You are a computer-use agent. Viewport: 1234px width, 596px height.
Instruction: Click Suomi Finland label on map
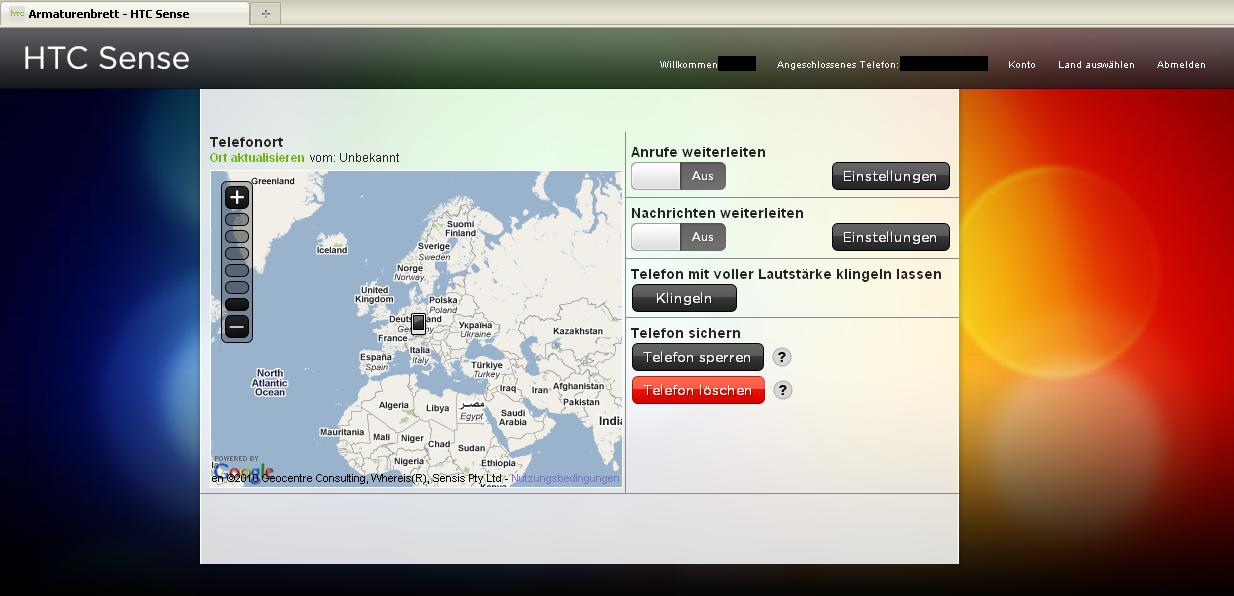[x=461, y=229]
